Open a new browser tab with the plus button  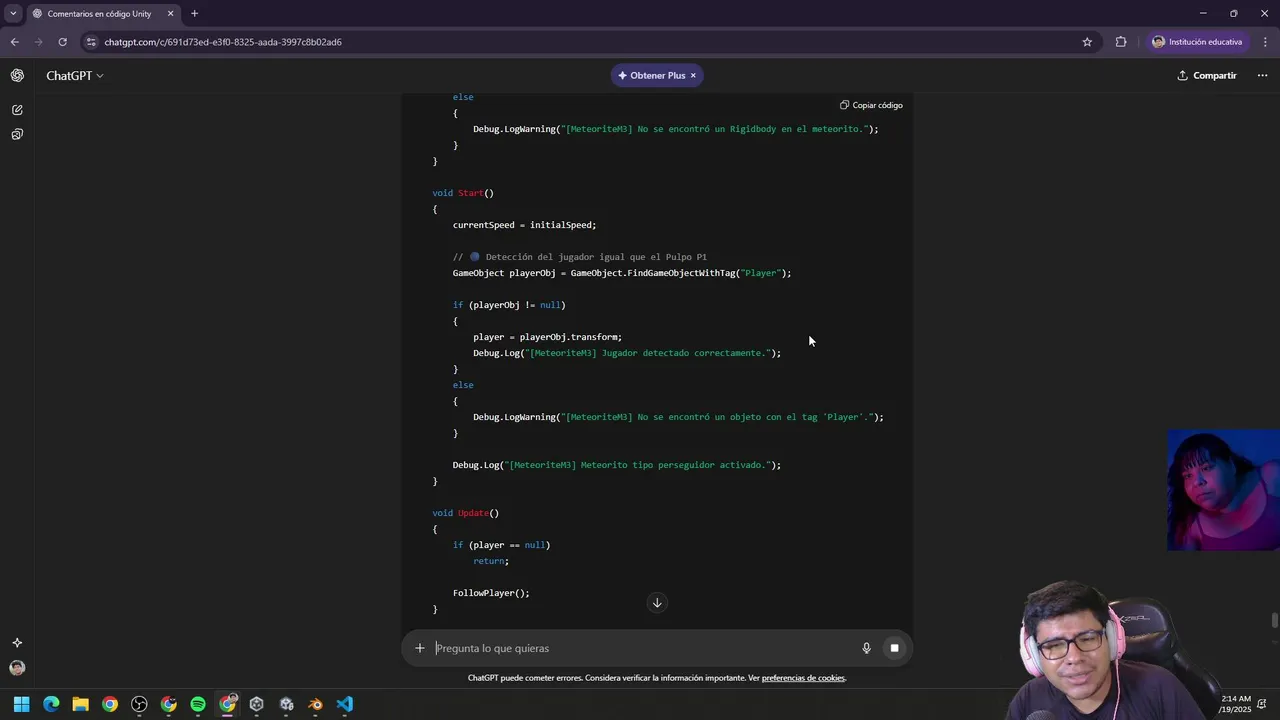[194, 14]
